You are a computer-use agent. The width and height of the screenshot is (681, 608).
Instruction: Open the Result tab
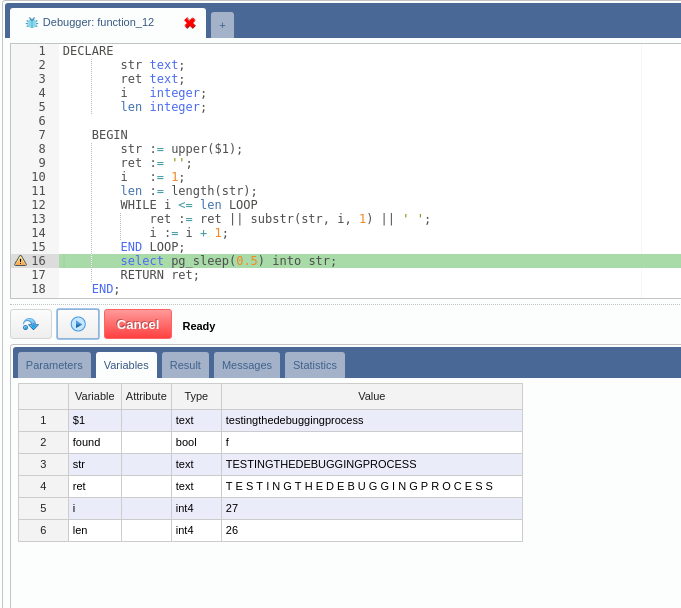(185, 365)
